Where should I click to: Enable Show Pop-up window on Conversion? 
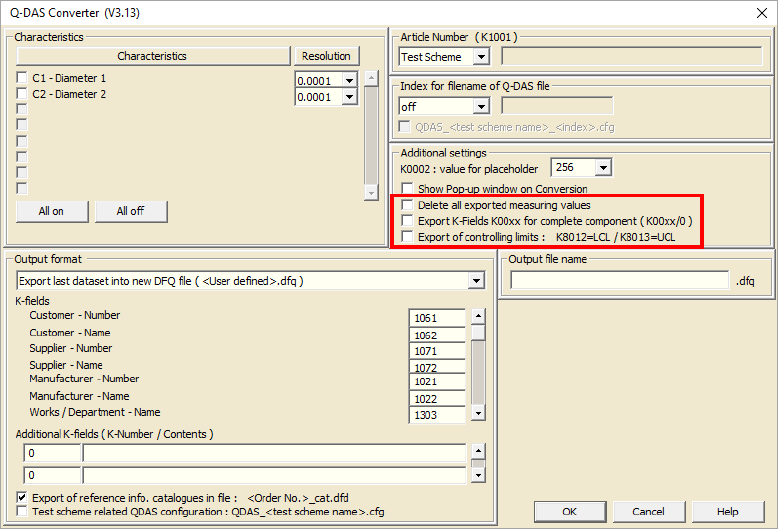coord(407,189)
